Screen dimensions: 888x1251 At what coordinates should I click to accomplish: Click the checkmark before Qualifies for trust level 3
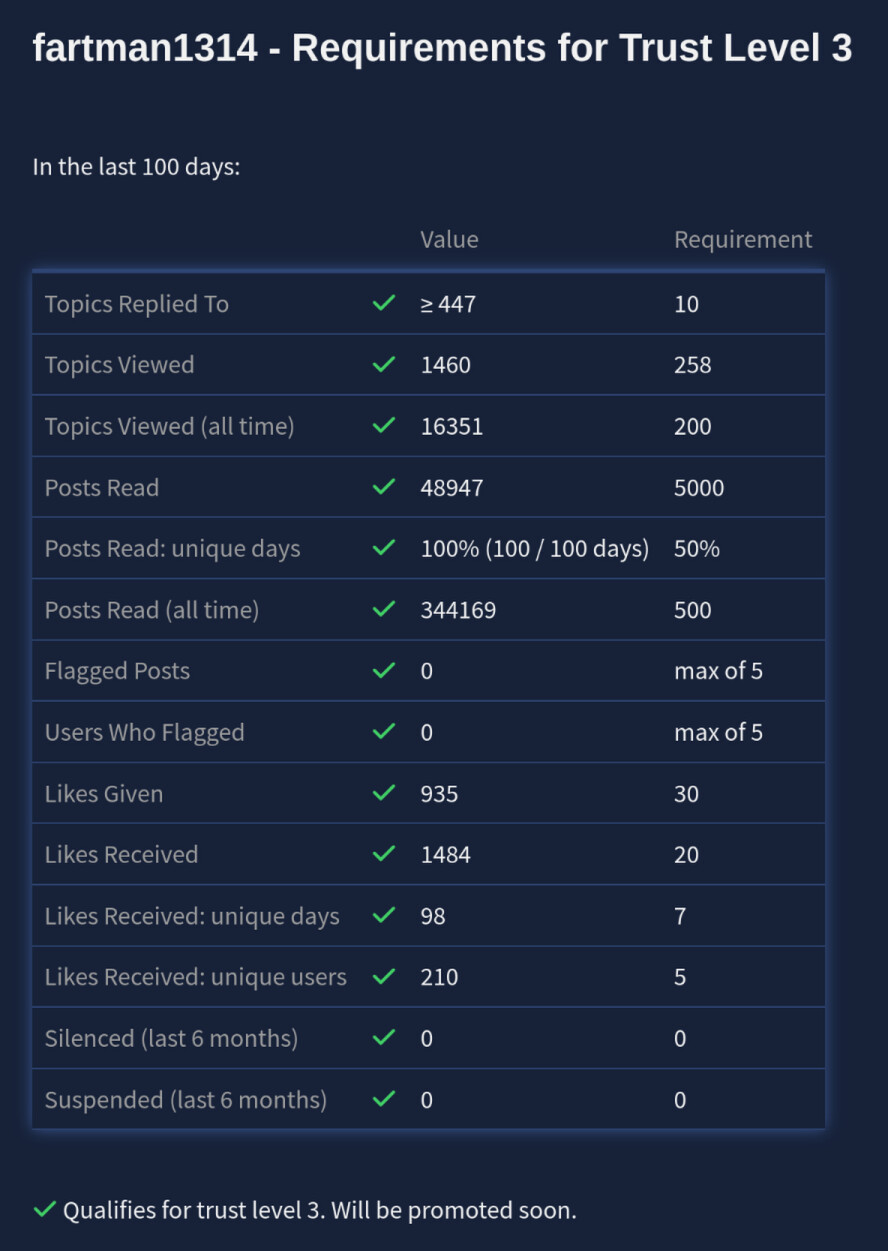44,1210
